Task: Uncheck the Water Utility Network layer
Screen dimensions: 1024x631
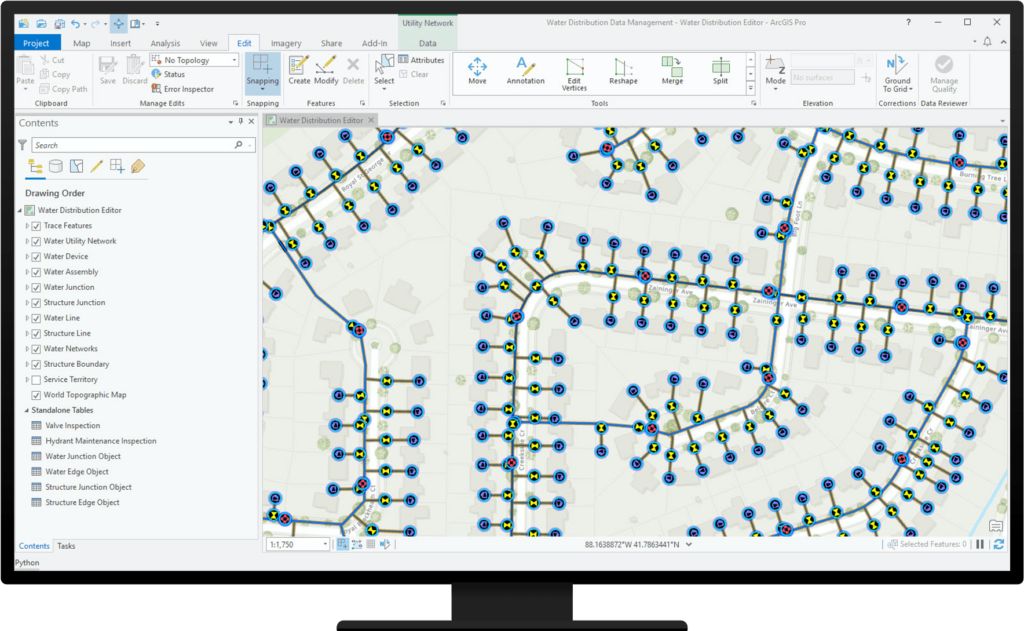Action: click(37, 242)
